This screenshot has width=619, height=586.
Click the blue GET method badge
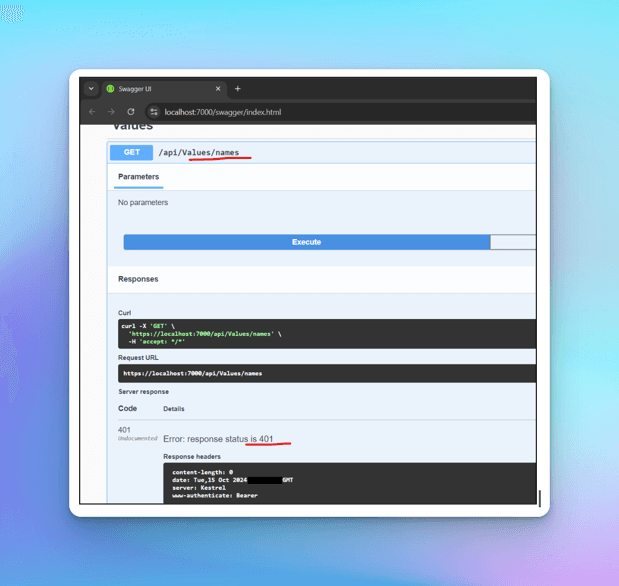(x=131, y=152)
